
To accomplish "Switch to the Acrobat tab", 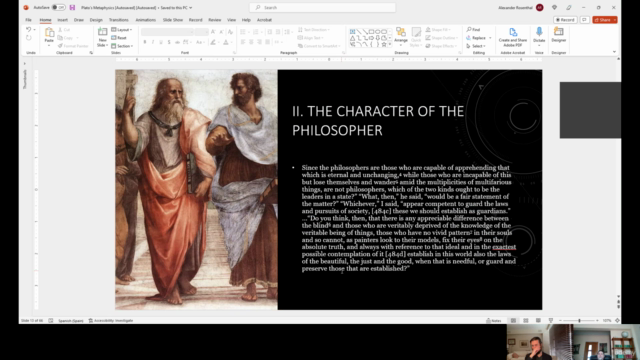I will (264, 20).
